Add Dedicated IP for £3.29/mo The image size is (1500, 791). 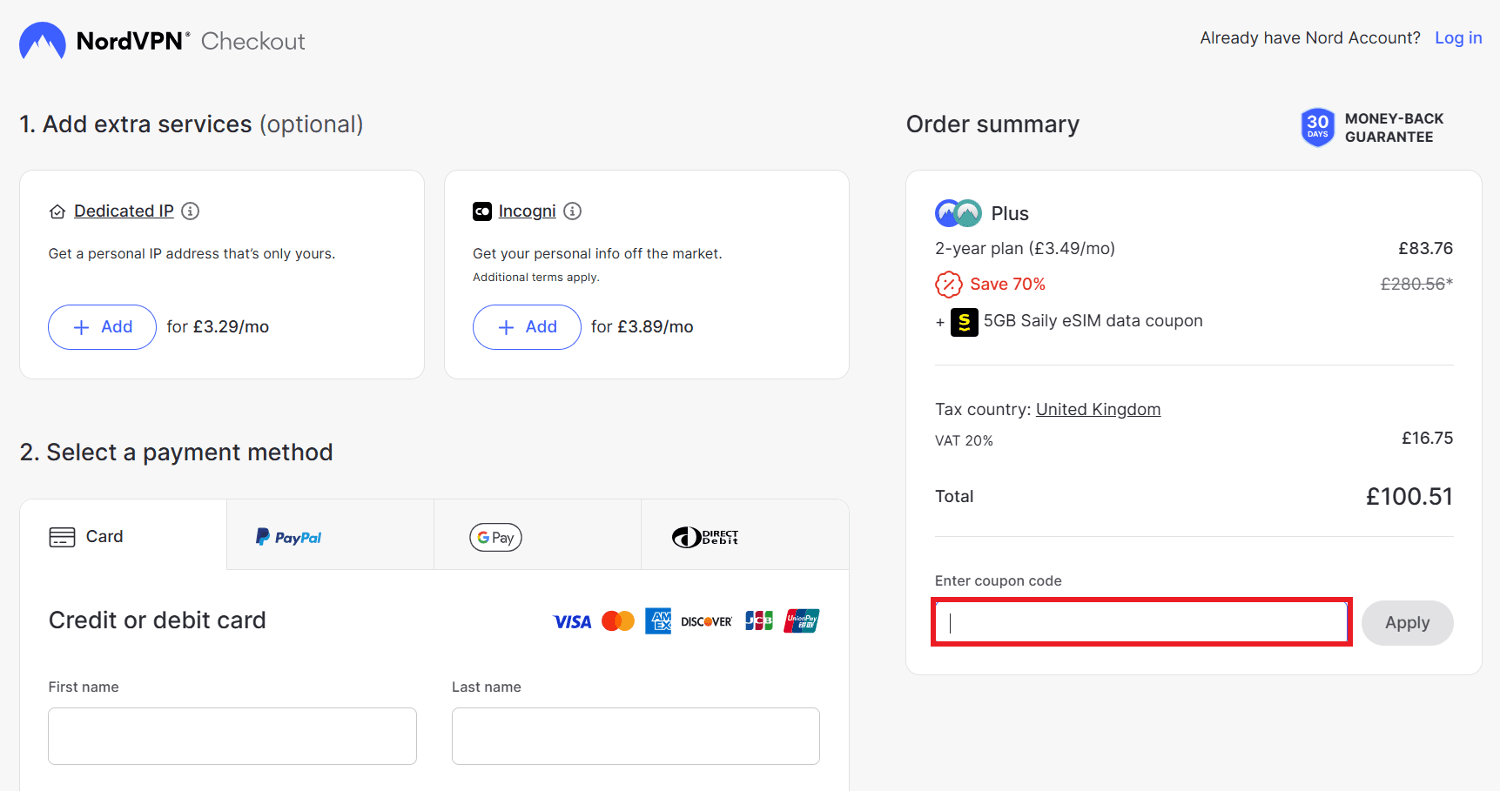pyautogui.click(x=102, y=327)
